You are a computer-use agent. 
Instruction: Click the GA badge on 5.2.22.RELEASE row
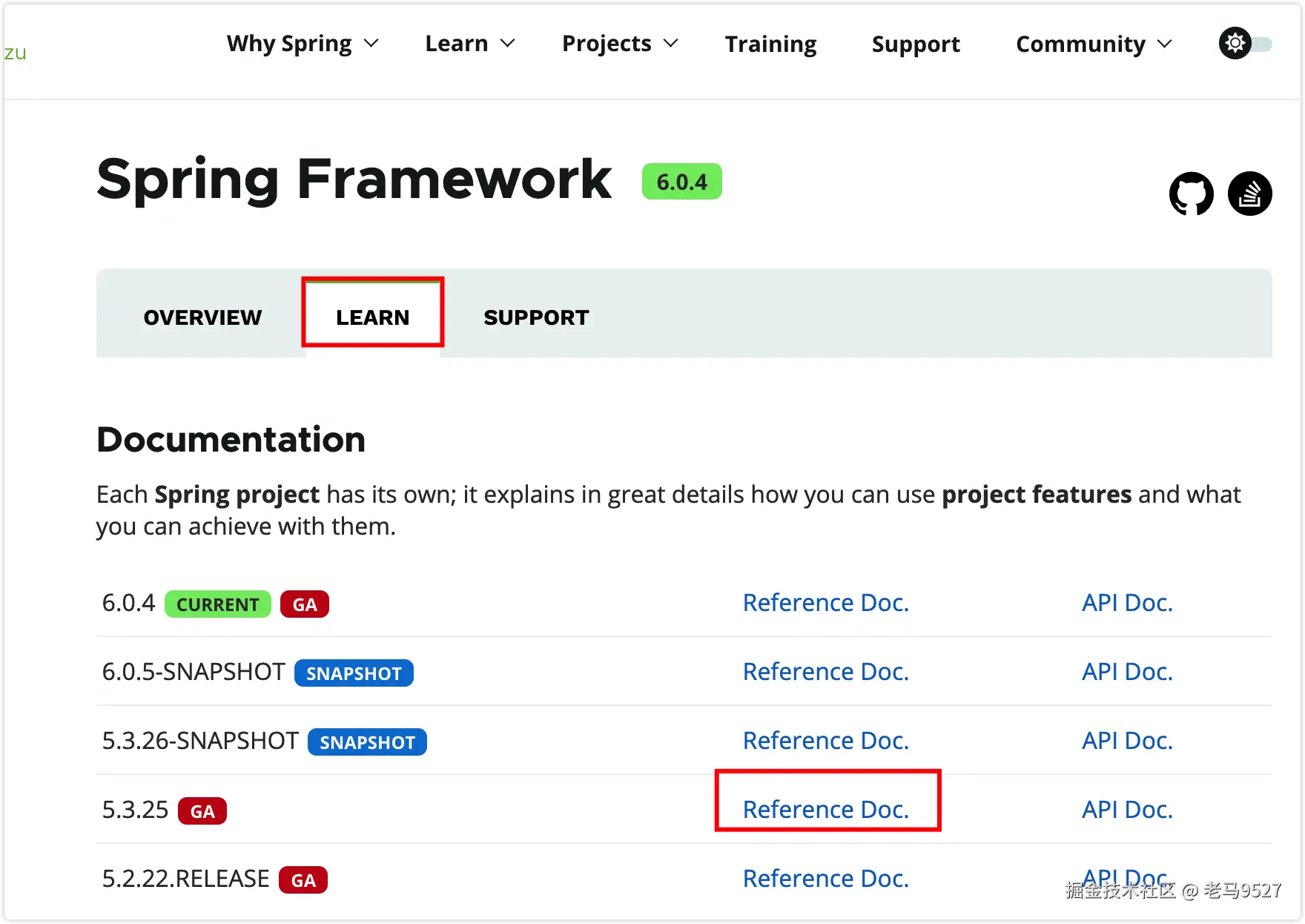point(303,880)
